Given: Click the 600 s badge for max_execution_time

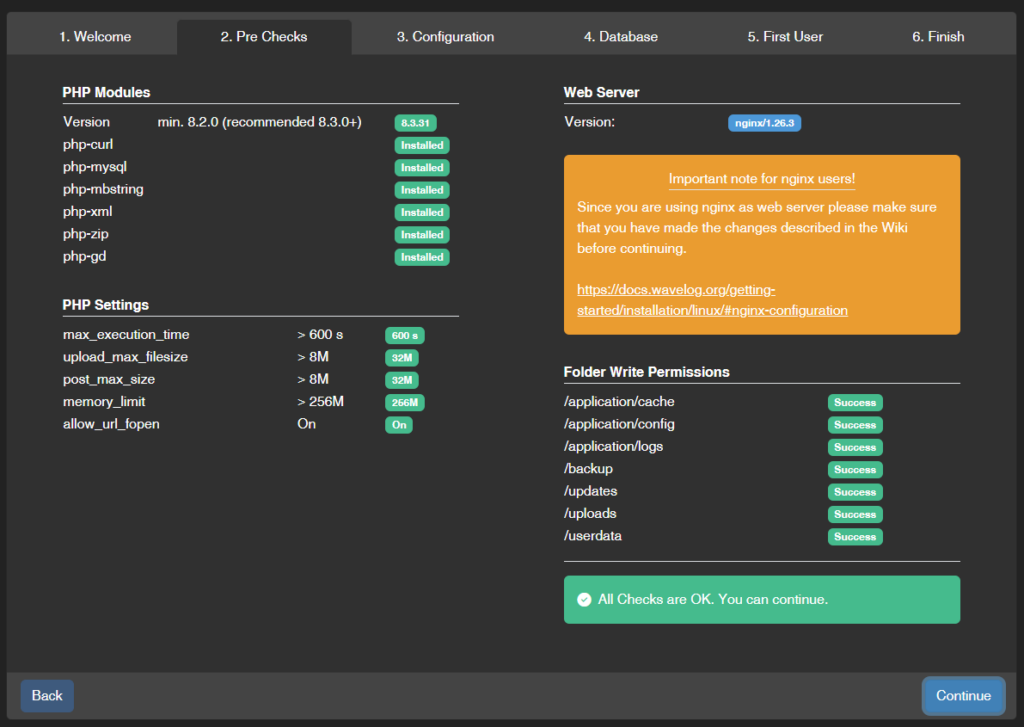Looking at the screenshot, I should (x=405, y=336).
